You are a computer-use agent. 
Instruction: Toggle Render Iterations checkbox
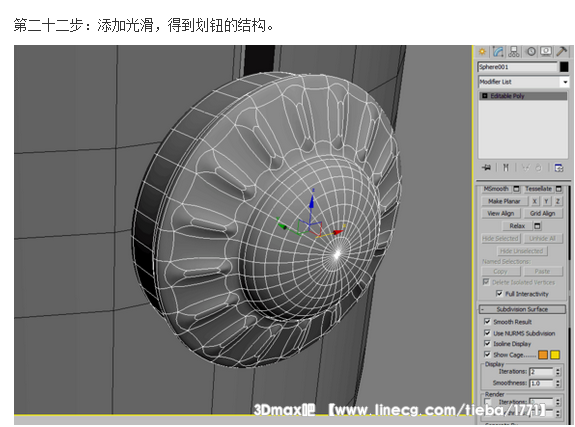[487, 402]
